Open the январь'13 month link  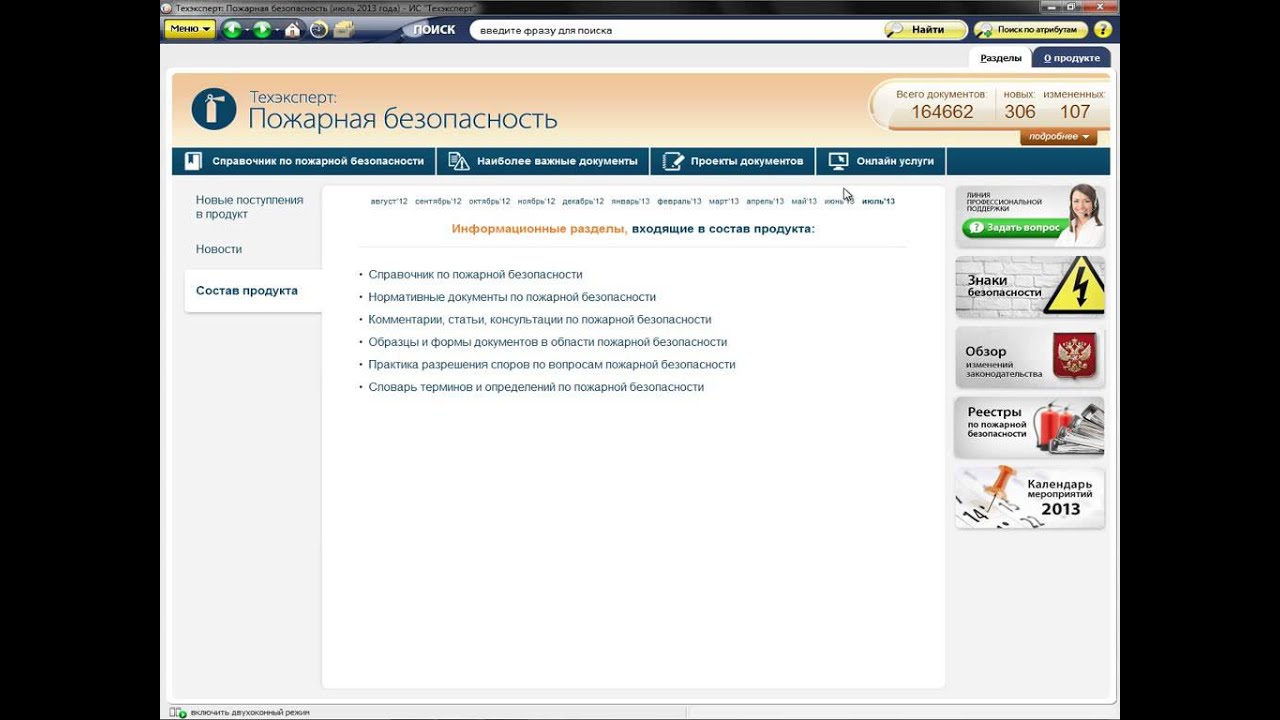tap(630, 202)
